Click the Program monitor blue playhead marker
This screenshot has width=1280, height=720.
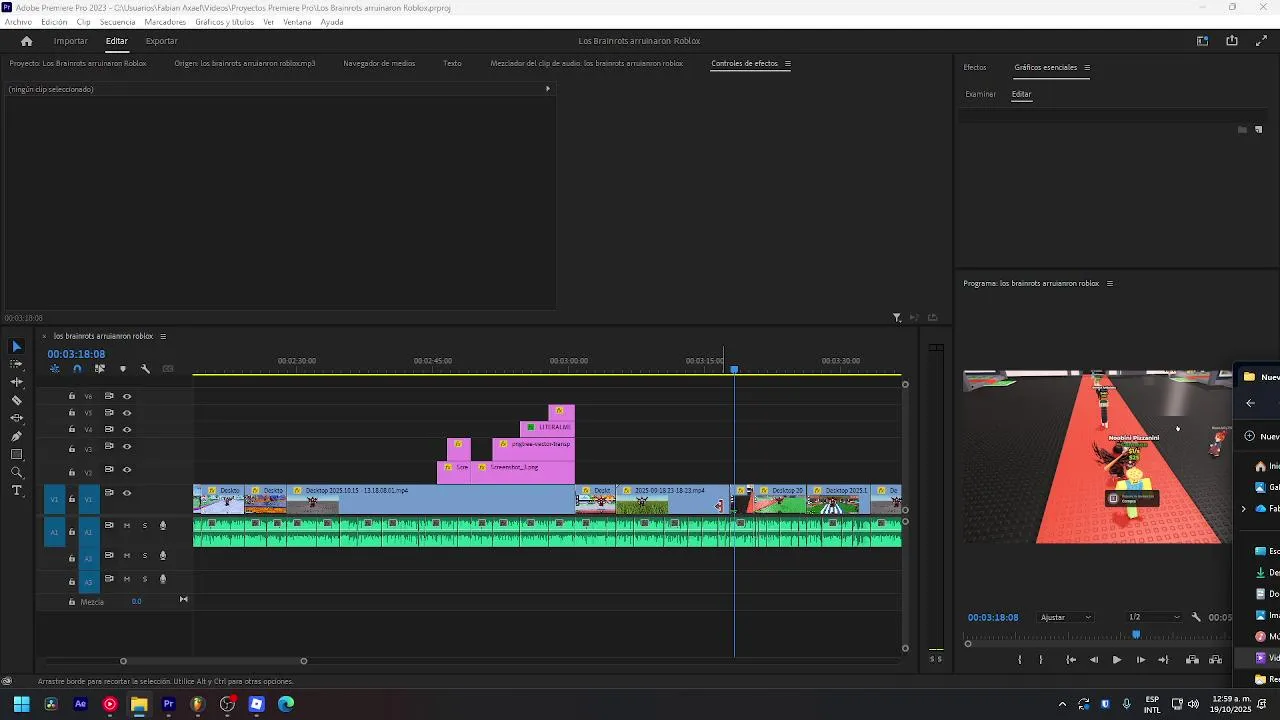(1136, 634)
